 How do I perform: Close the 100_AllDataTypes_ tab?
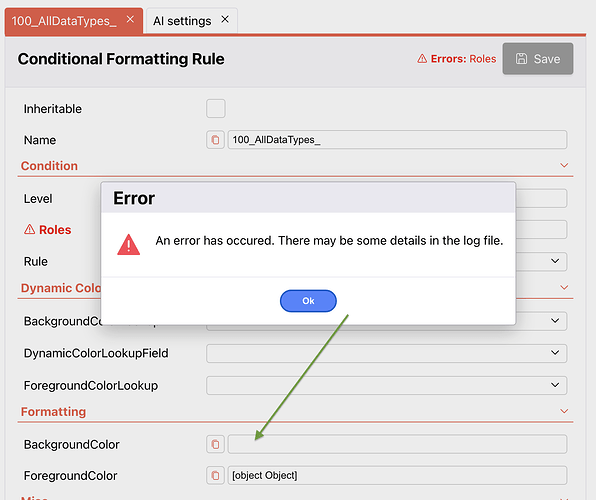pyautogui.click(x=130, y=19)
